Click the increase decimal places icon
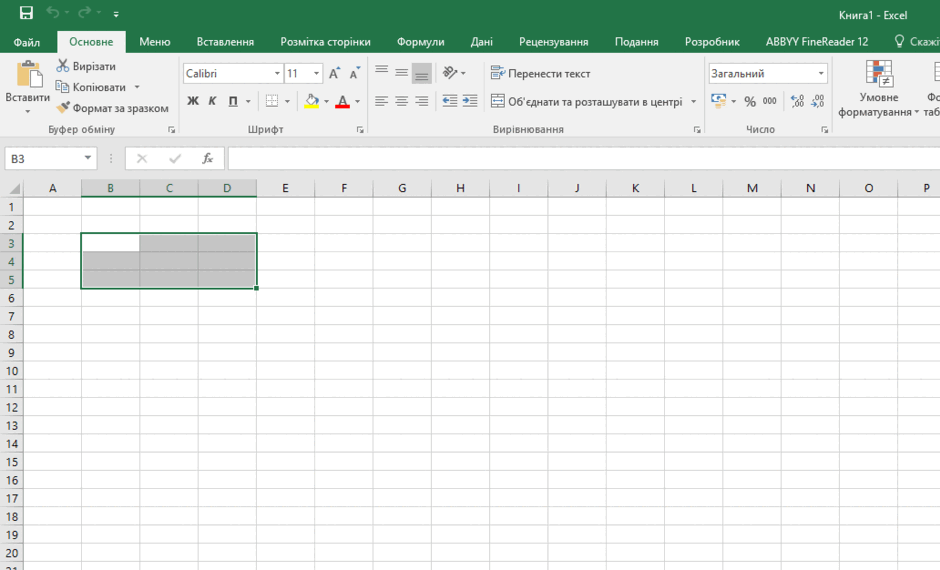Screen dimensions: 940x570 point(797,101)
